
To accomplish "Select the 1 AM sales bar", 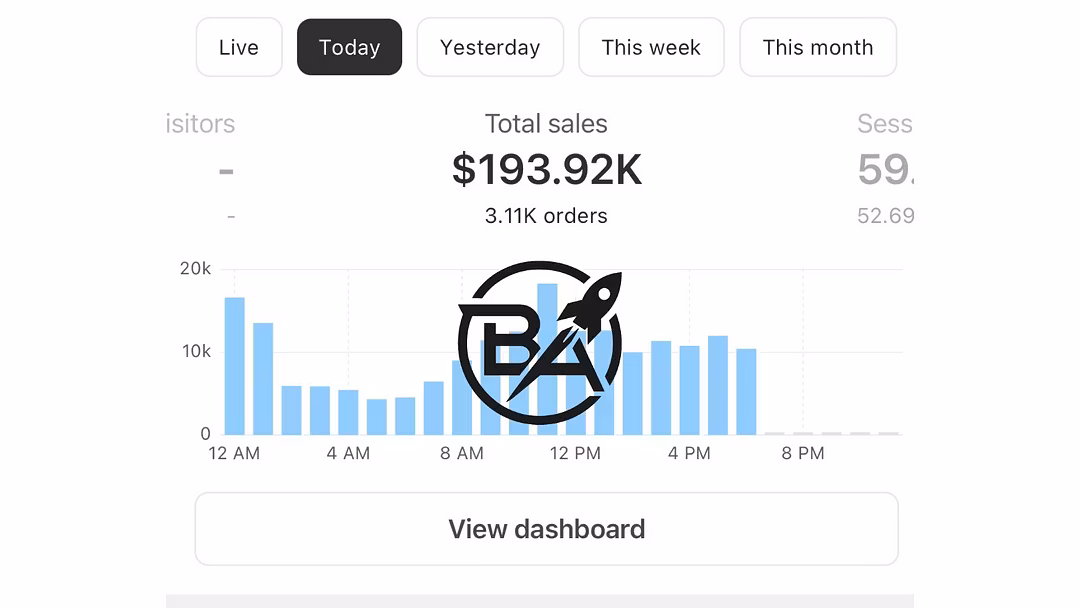I will click(x=263, y=378).
